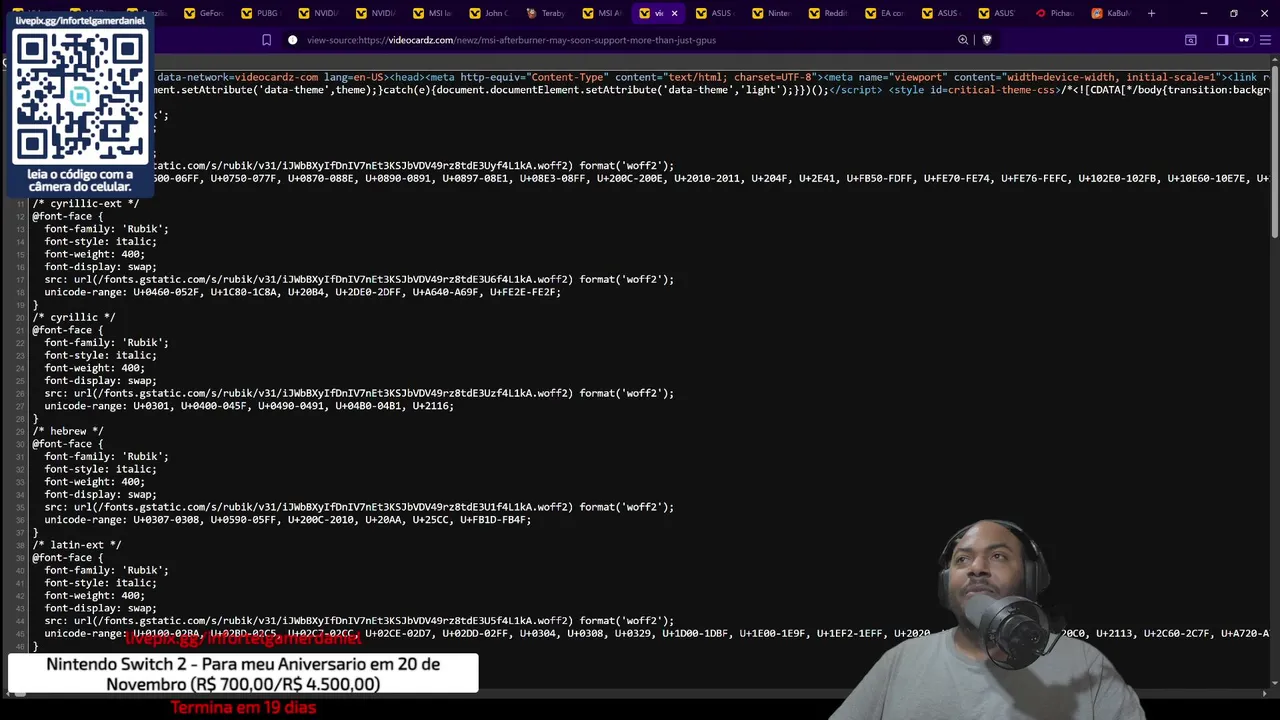1280x720 pixels.
Task: Switch to the MSI la tab
Action: [433, 13]
